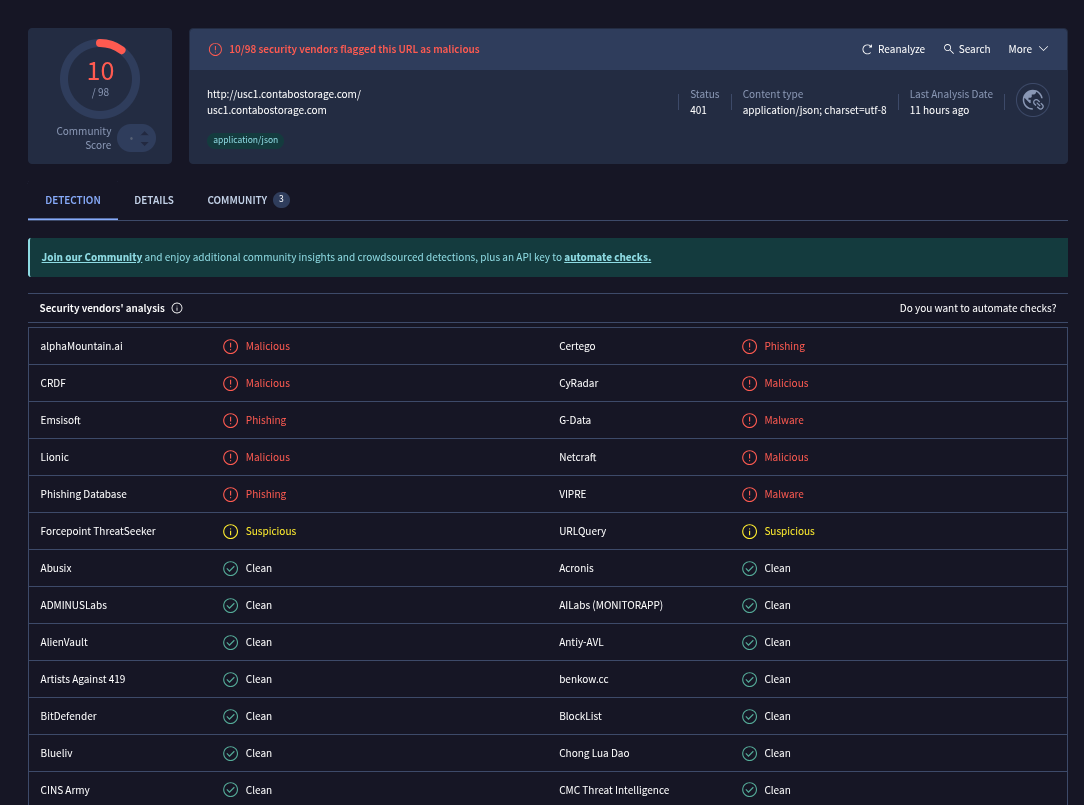
Task: Switch to the Details tab
Action: pos(154,200)
